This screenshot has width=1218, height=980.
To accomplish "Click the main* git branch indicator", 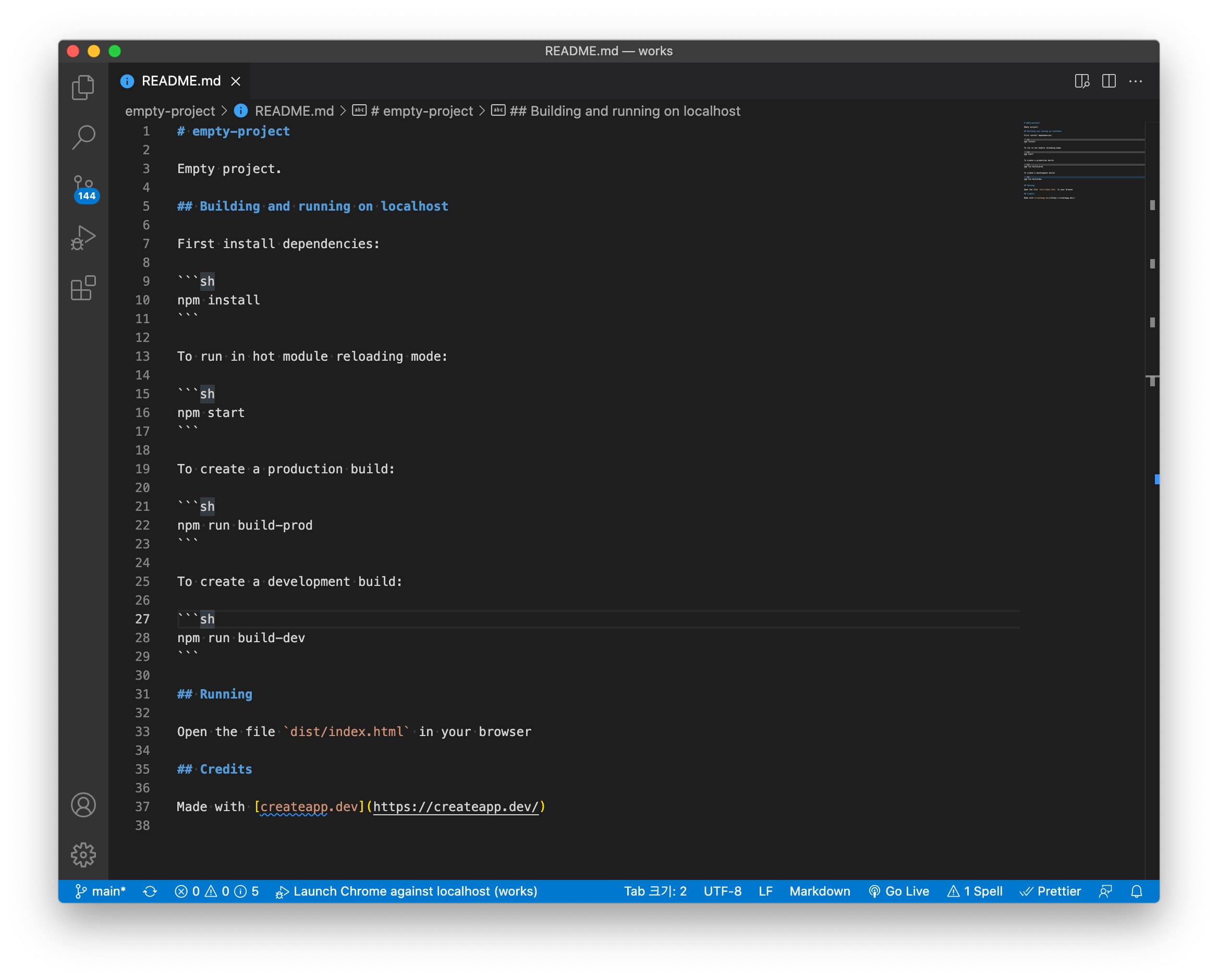I will coord(101,891).
